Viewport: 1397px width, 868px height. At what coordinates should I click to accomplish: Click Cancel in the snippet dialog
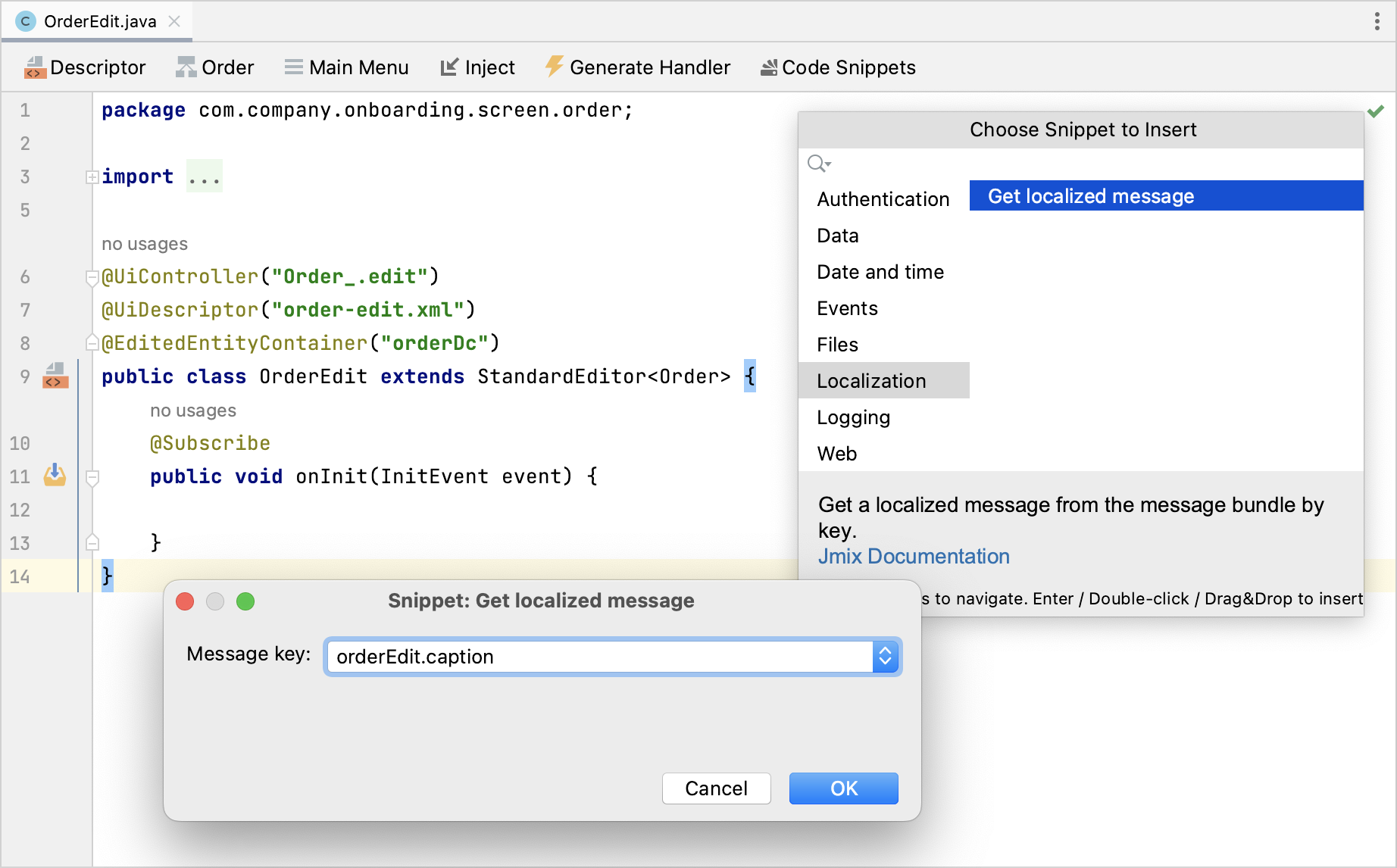point(717,788)
